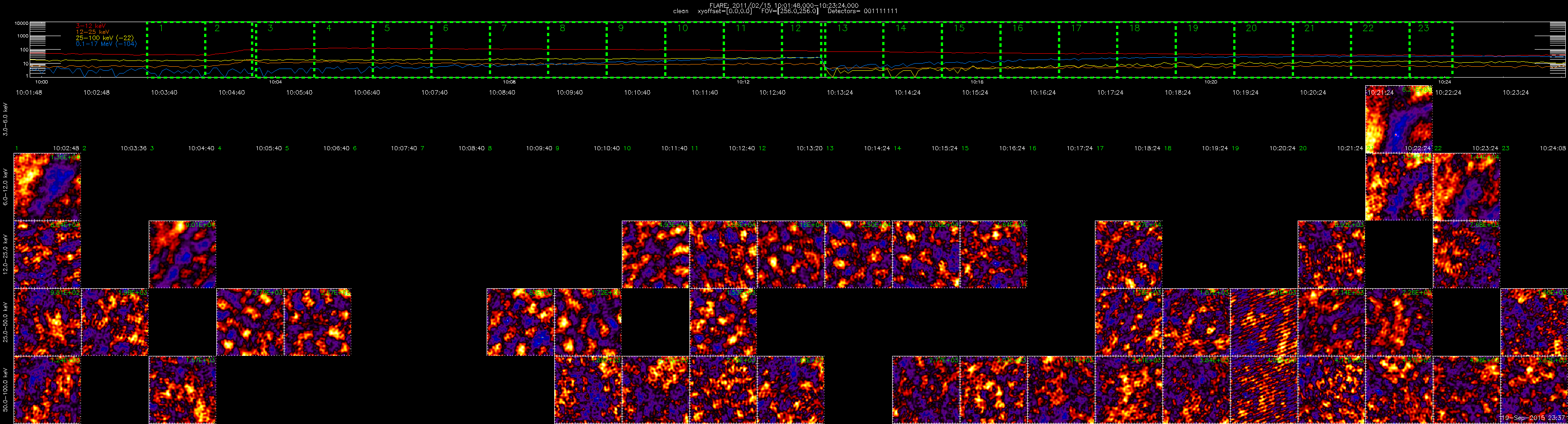Viewport: 1568px width, 424px height.
Task: Open the 50.0-100.0 keV image for interval 9
Action: (588, 390)
